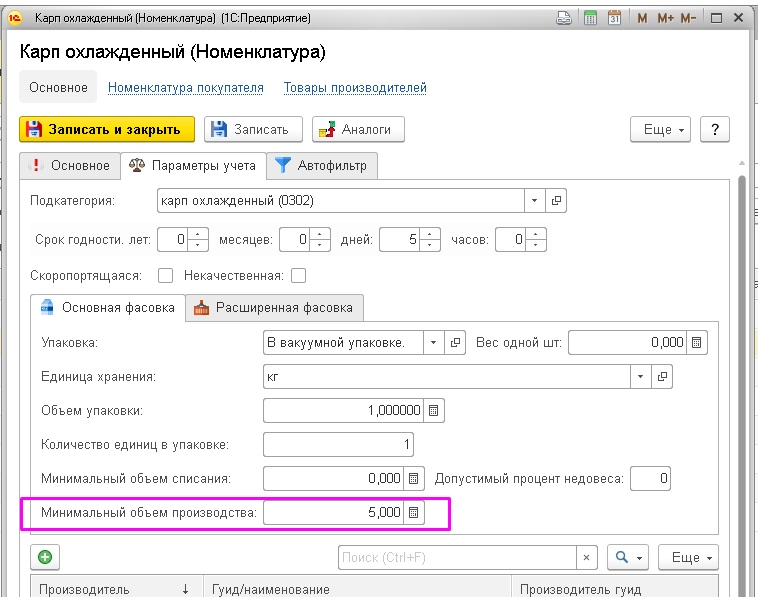Click the Записать button
758x597 pixels.
[253, 129]
